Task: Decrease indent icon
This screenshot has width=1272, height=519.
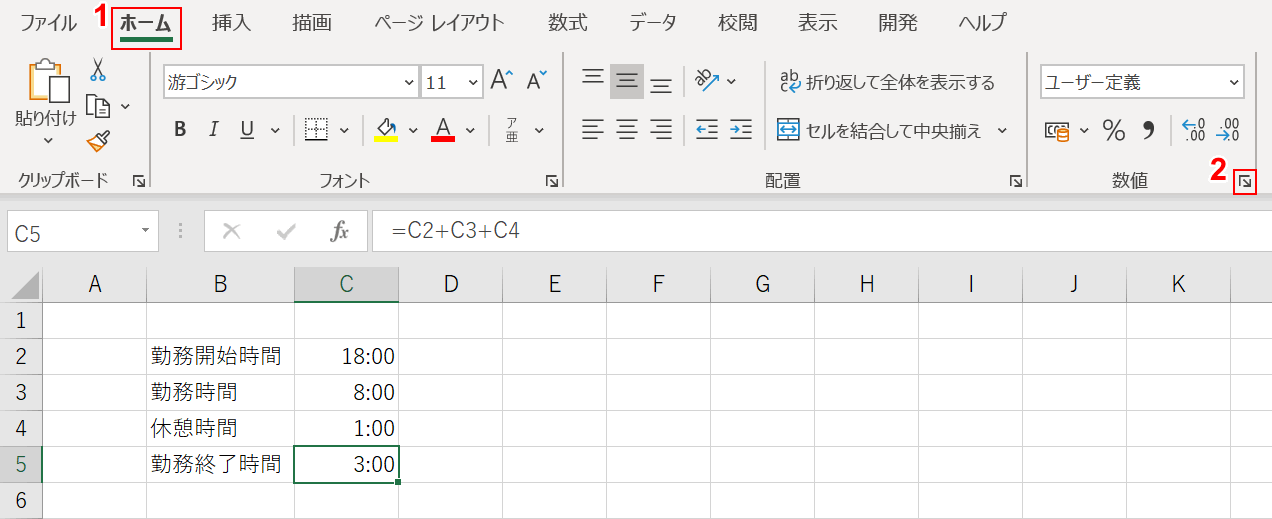Action: pyautogui.click(x=707, y=129)
